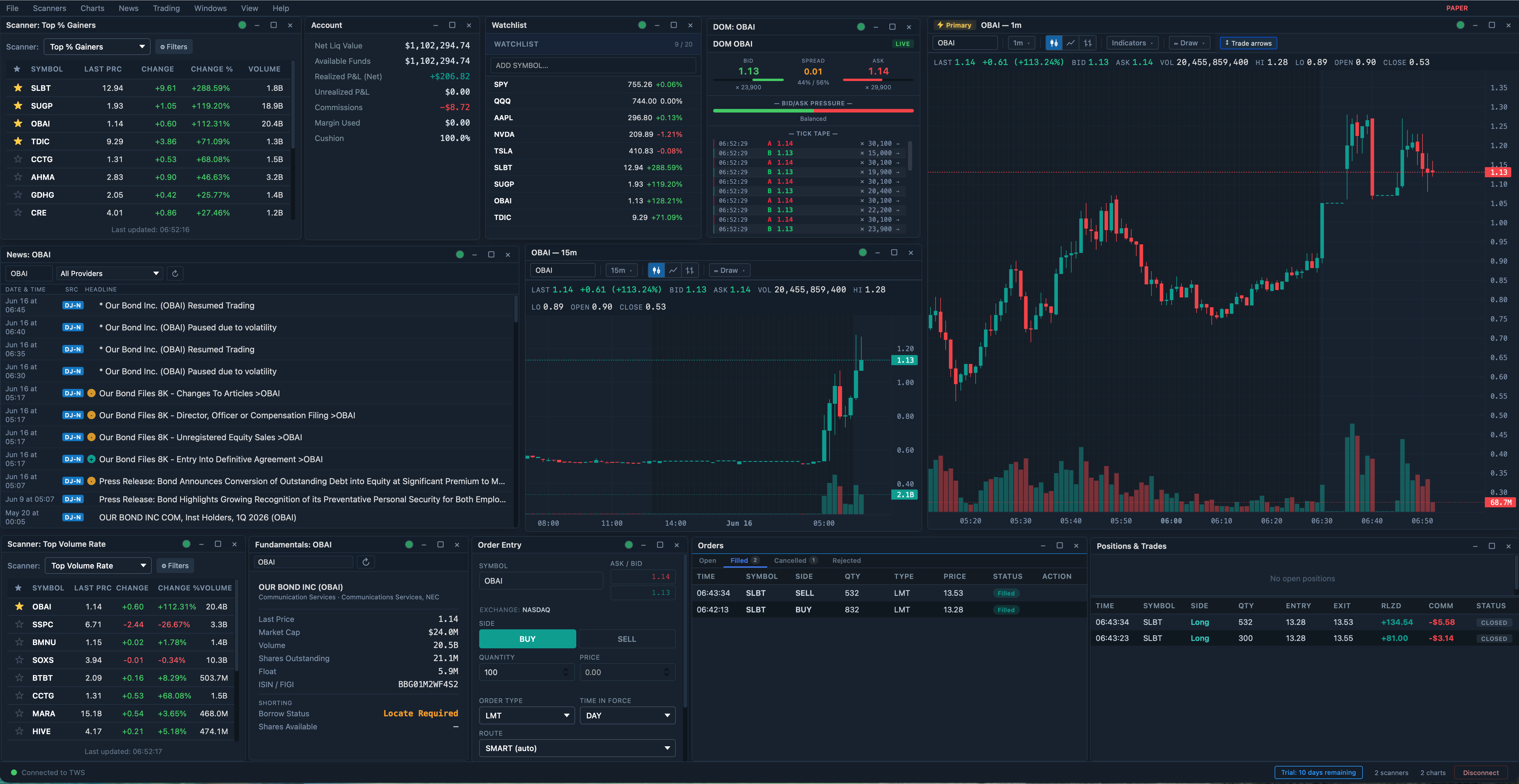Switch OBAI 1m chart to OHLC bars
This screenshot has height=784, width=1519.
[x=1087, y=43]
